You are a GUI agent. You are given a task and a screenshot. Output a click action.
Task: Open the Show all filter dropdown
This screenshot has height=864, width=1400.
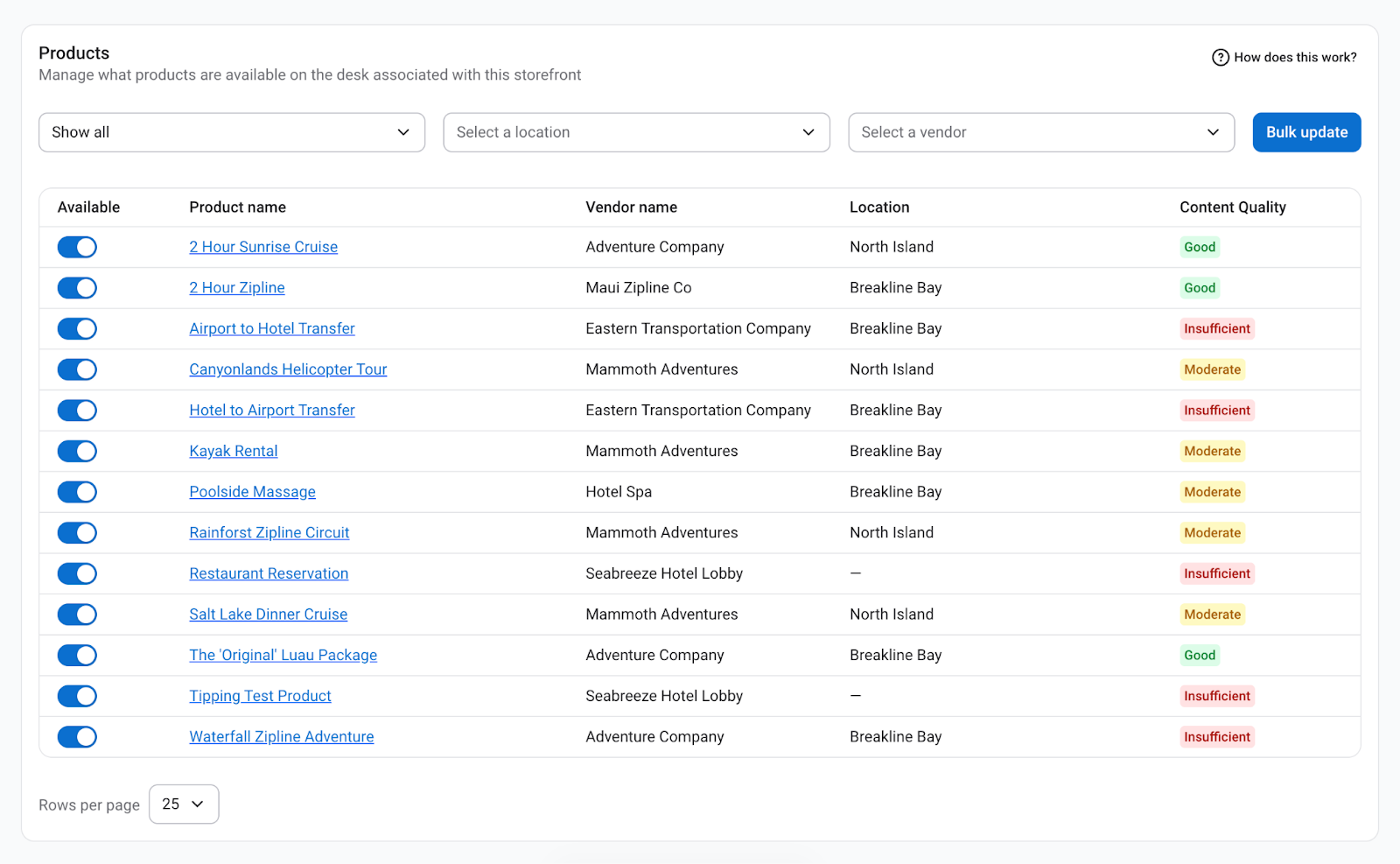click(232, 132)
